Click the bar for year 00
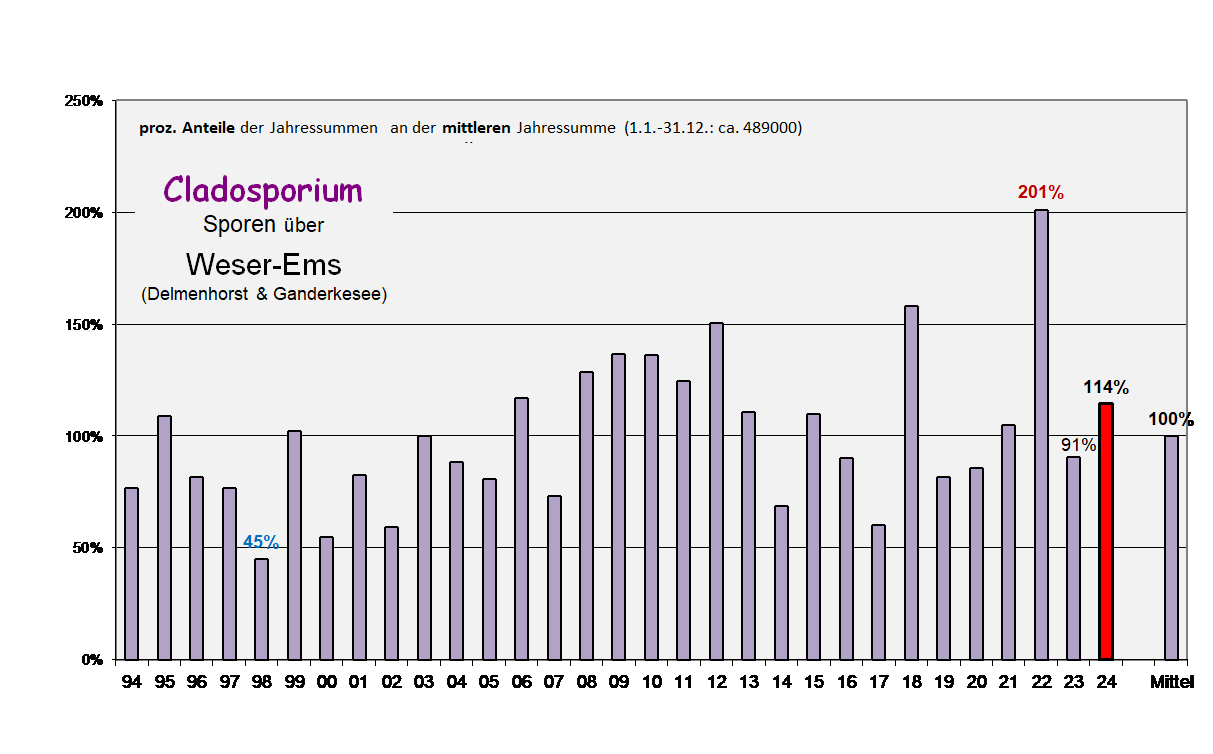 pyautogui.click(x=326, y=598)
